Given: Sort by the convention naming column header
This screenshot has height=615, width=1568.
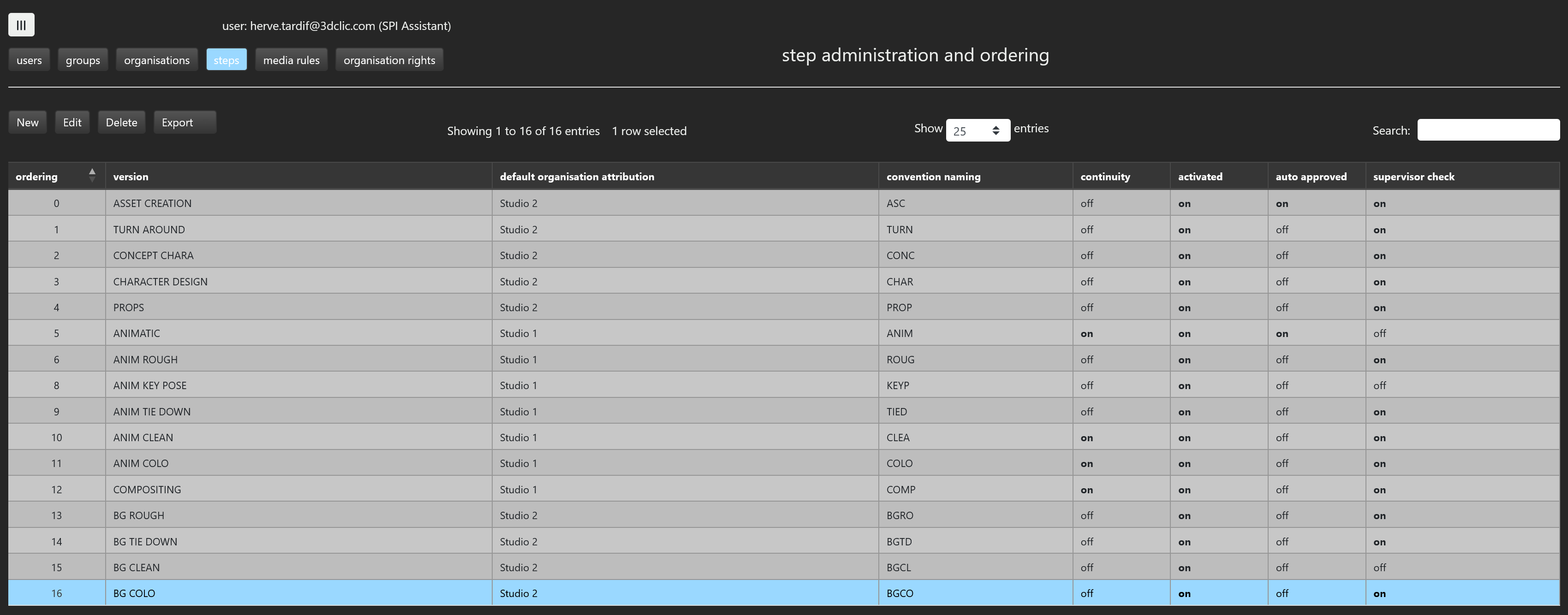Looking at the screenshot, I should pyautogui.click(x=932, y=177).
